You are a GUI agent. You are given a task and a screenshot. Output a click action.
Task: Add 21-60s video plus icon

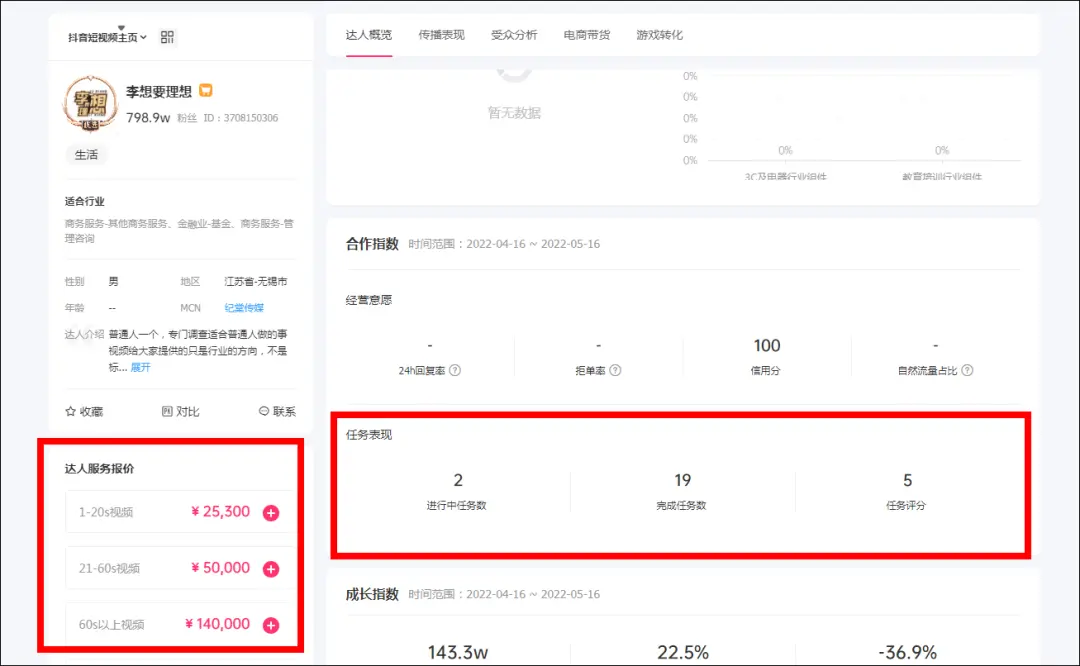(x=271, y=569)
